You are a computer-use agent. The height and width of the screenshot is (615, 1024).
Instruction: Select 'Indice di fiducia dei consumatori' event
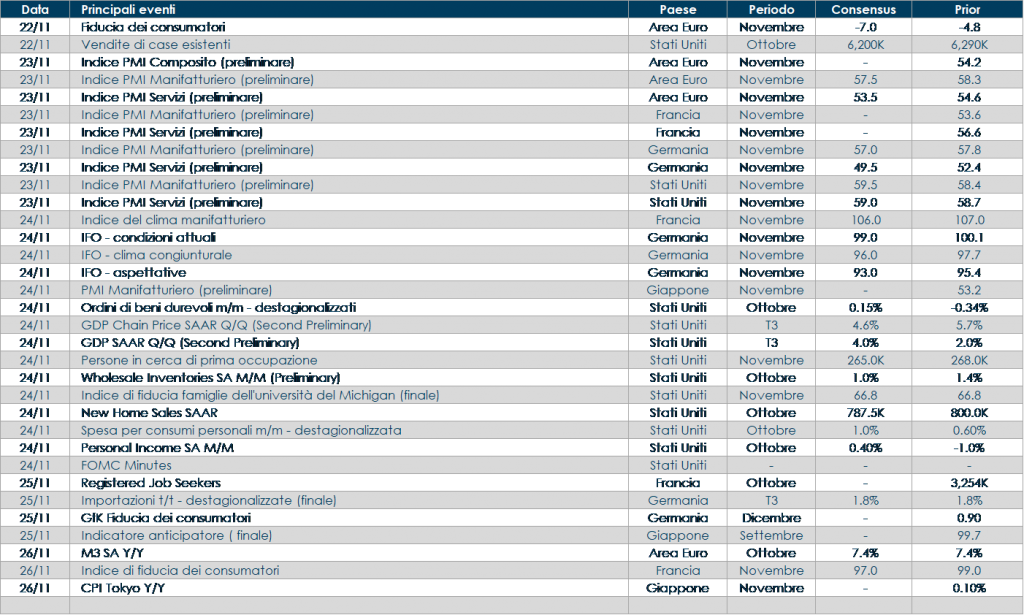pyautogui.click(x=180, y=570)
